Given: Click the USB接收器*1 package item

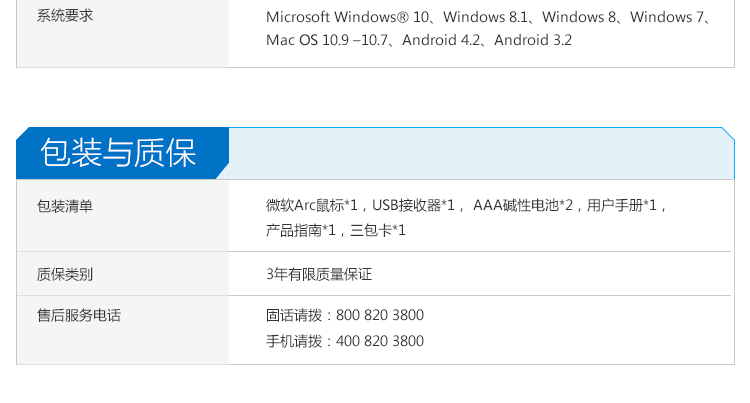Looking at the screenshot, I should pyautogui.click(x=412, y=206).
